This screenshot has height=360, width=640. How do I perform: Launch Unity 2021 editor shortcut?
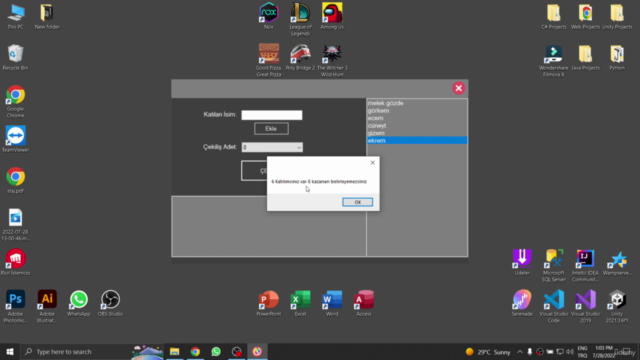[617, 306]
